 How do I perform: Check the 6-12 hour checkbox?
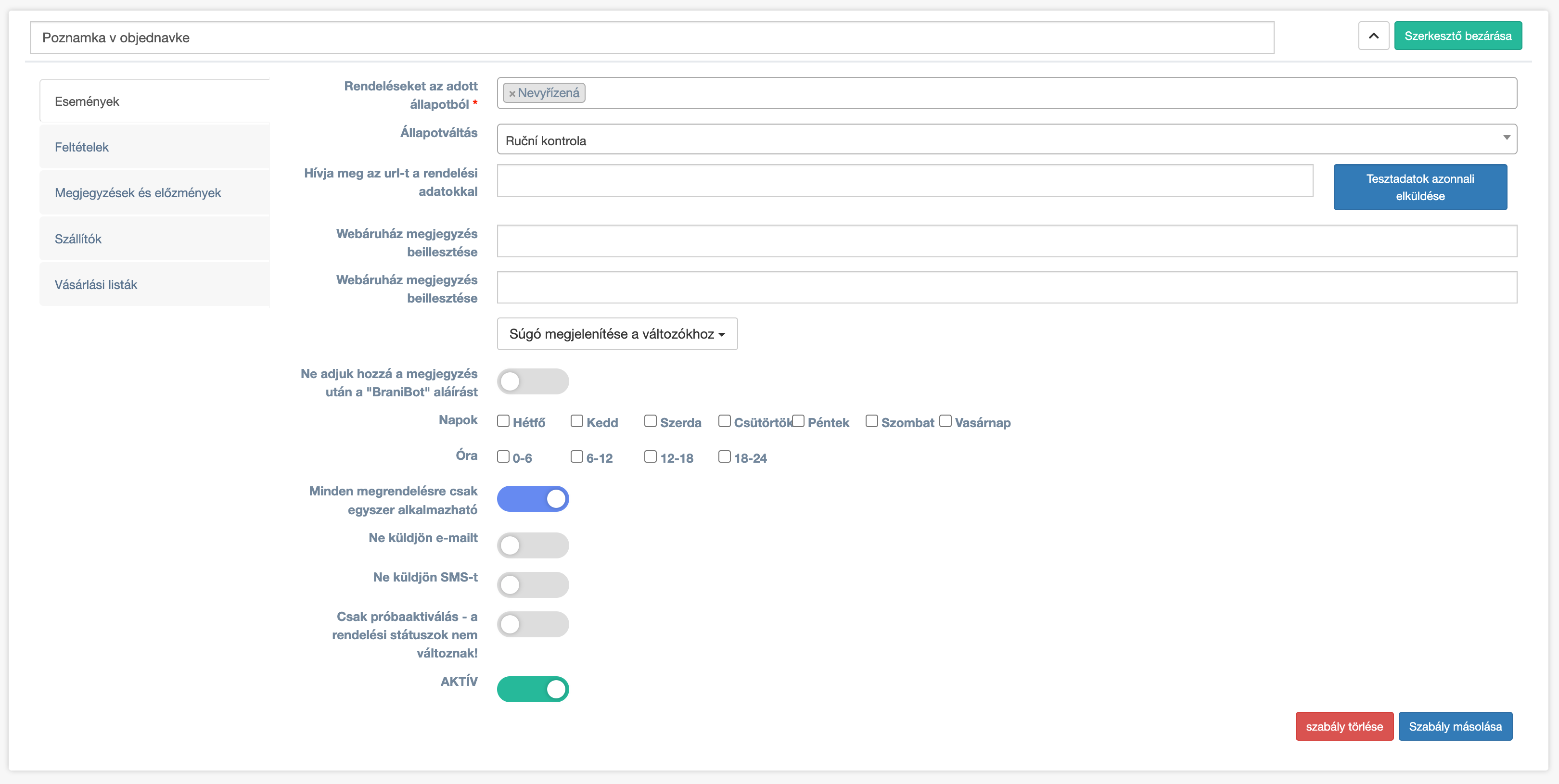click(577, 457)
